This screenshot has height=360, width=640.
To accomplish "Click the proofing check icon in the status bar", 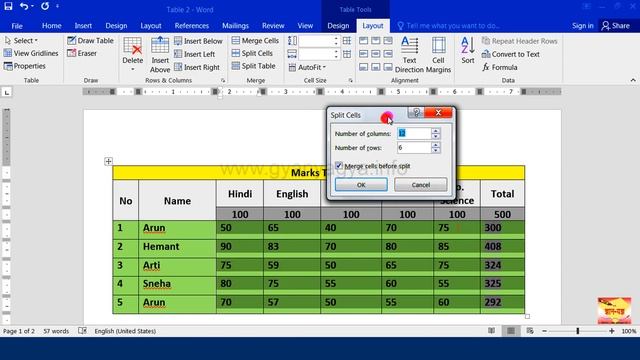I will (x=82, y=331).
